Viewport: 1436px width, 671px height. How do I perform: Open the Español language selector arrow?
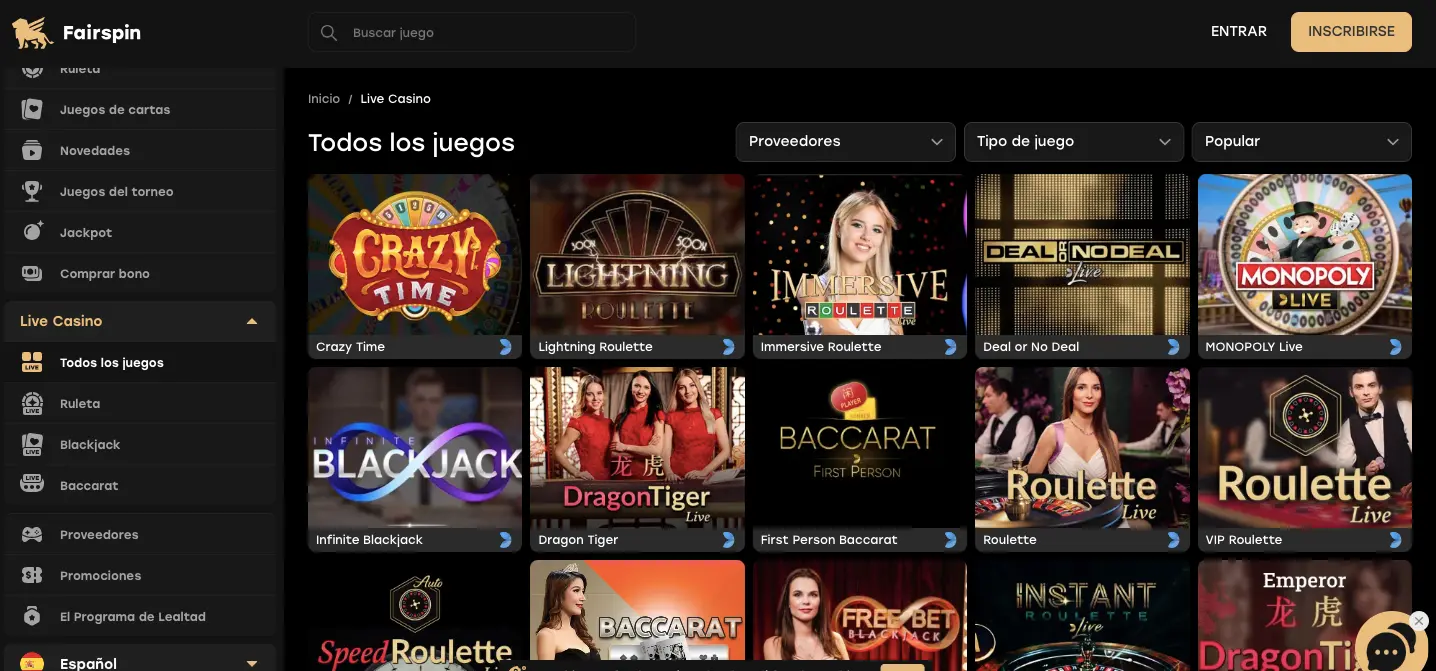point(252,664)
